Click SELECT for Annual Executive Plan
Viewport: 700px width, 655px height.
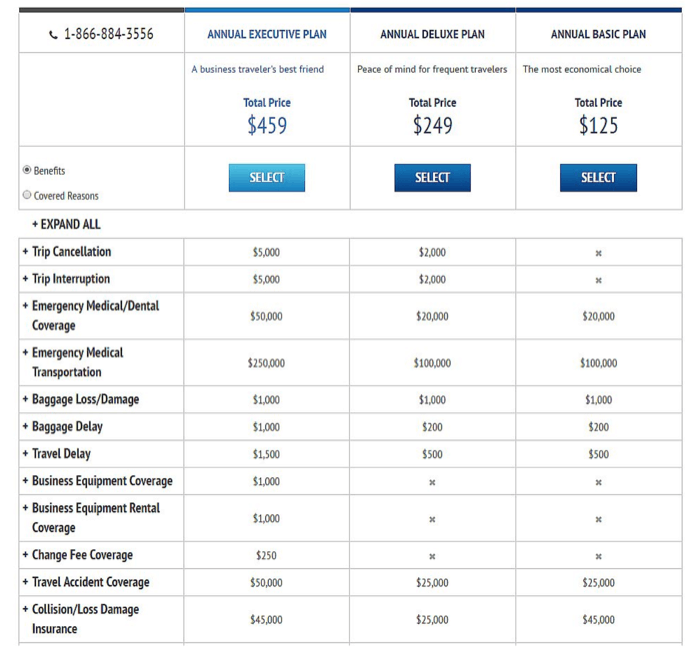point(266,177)
